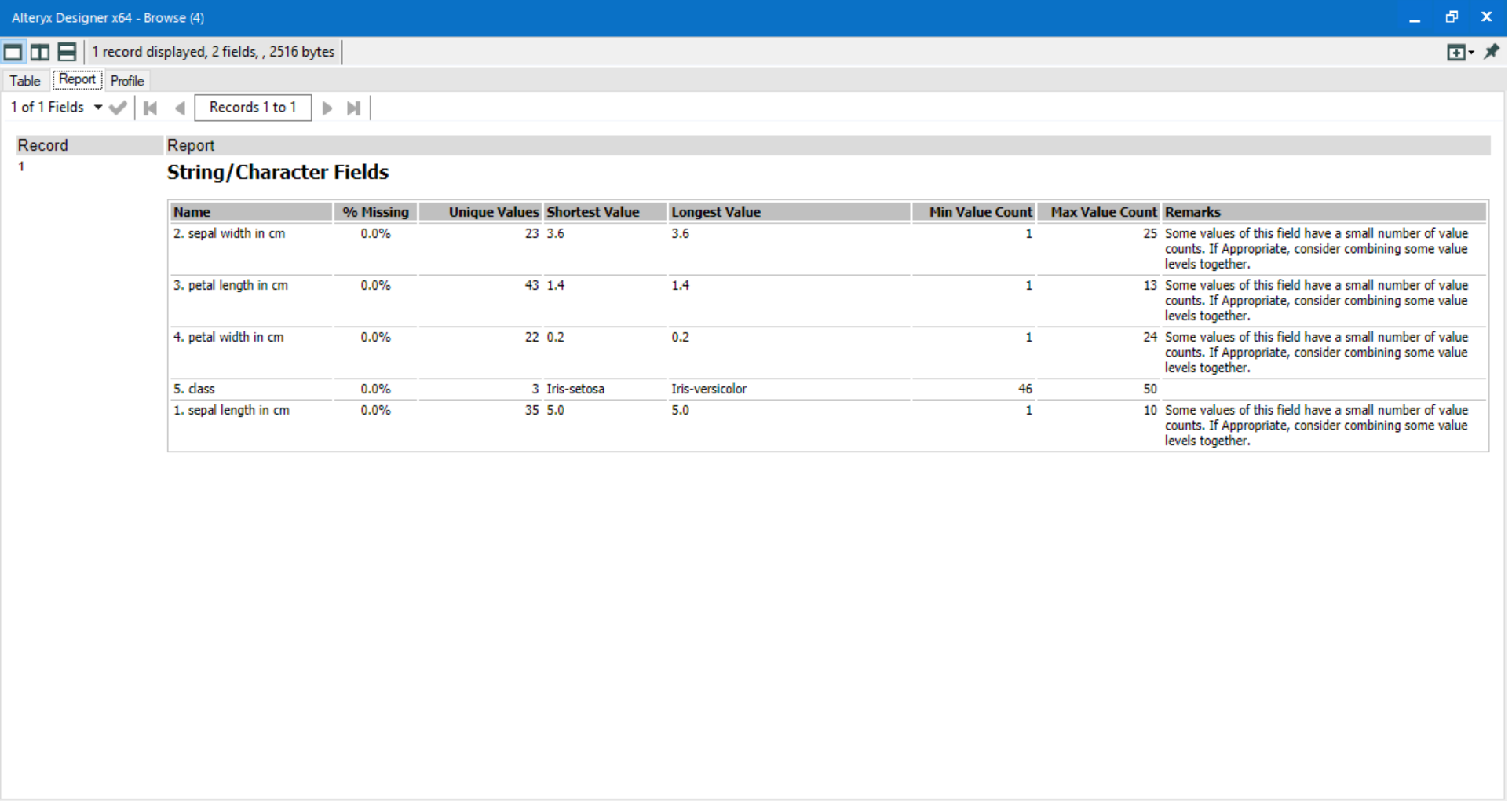1512x801 pixels.
Task: Expand the dropdown arrow next to new window icon
Action: (x=1470, y=52)
